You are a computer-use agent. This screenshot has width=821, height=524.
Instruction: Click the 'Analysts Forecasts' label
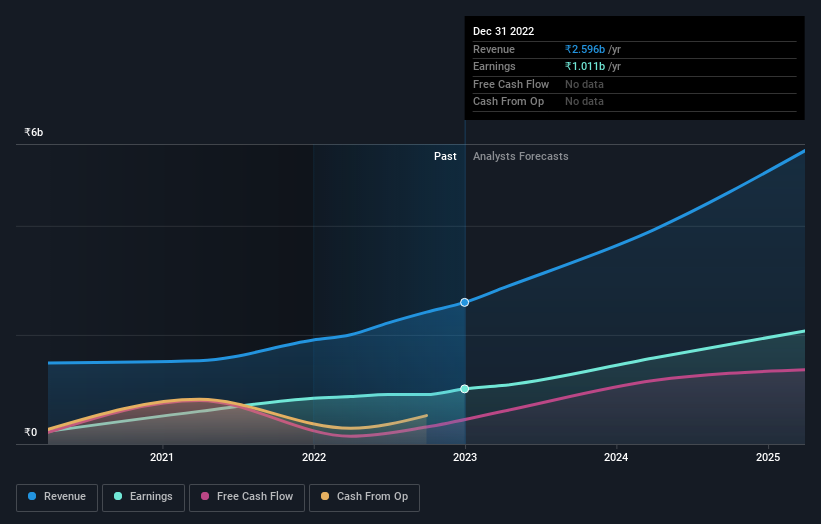pos(520,156)
